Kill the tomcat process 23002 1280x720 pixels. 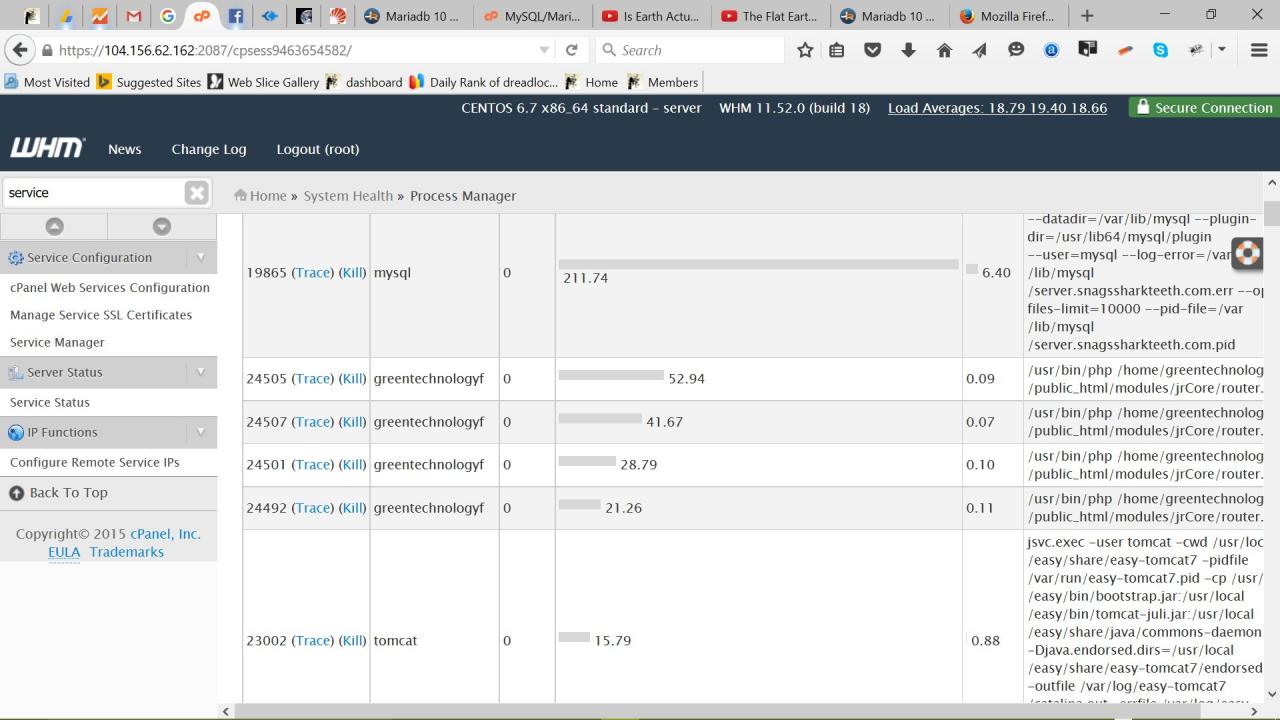353,641
